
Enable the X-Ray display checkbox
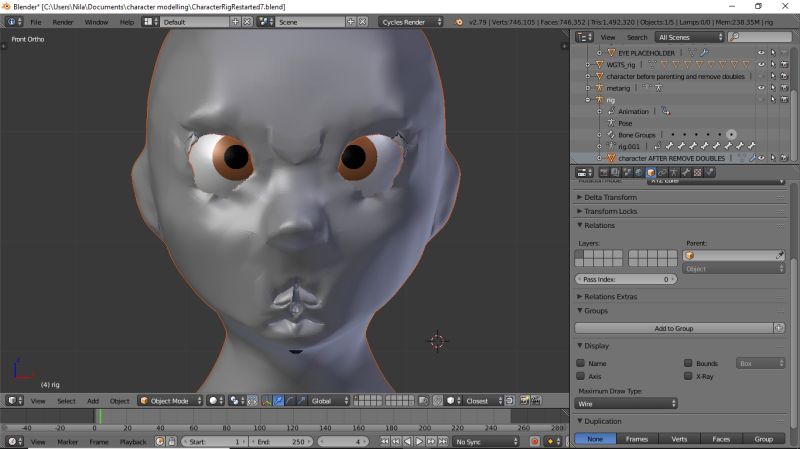(x=688, y=376)
